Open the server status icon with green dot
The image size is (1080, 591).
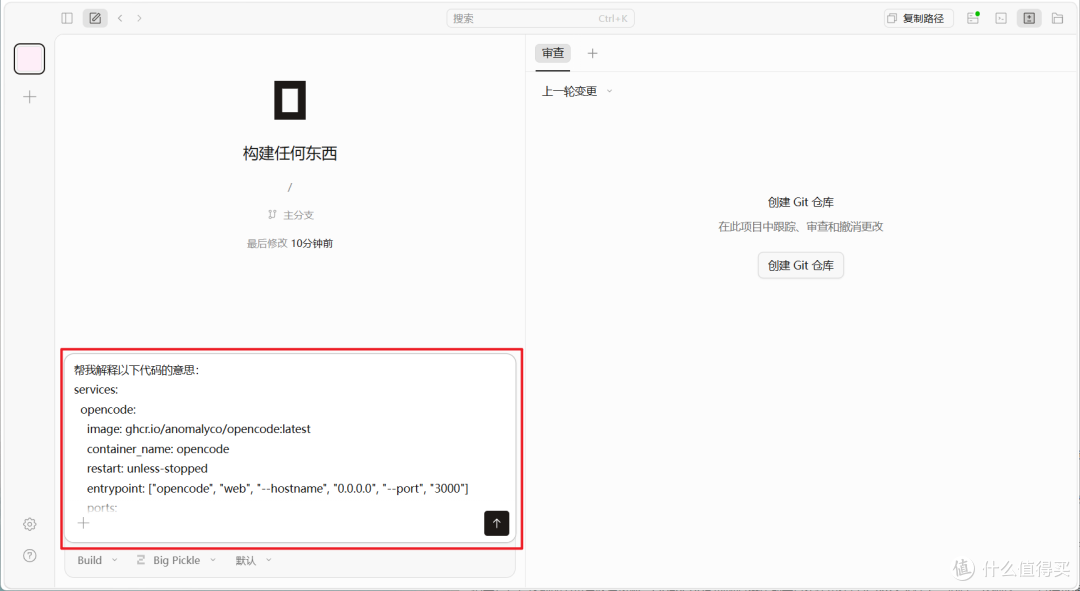[x=973, y=19]
